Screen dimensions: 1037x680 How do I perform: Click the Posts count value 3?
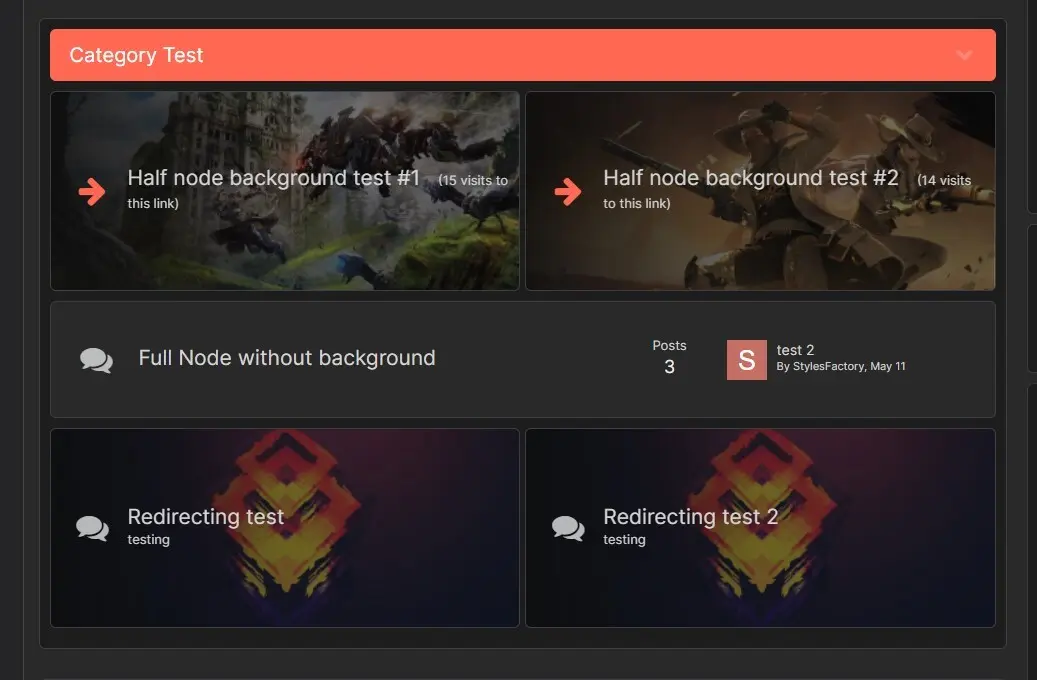tap(669, 367)
